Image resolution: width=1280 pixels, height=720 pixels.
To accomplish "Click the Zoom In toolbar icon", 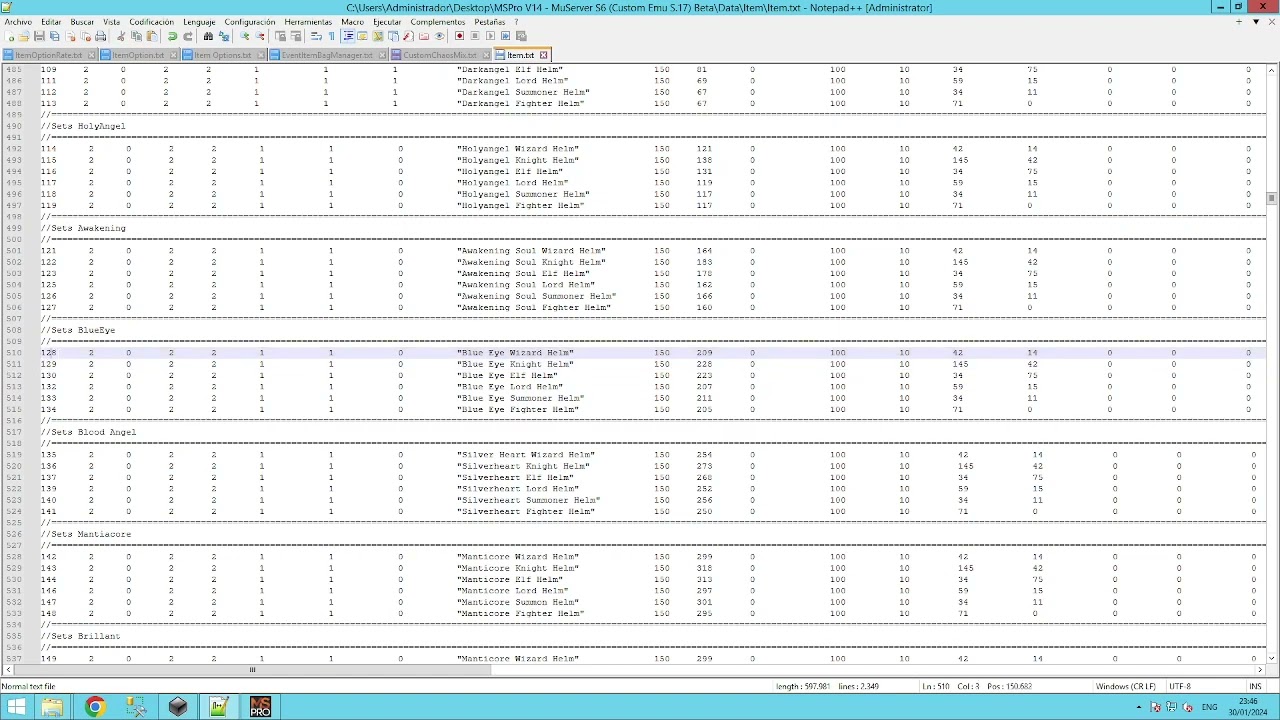I will pyautogui.click(x=244, y=36).
